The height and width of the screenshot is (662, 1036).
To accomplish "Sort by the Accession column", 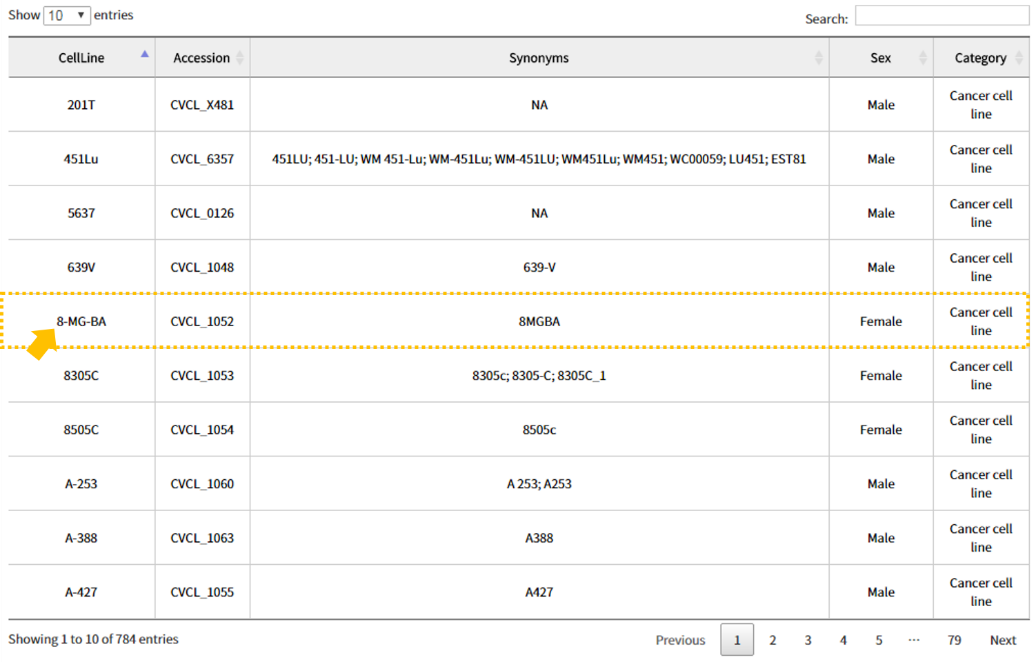I will [x=202, y=57].
